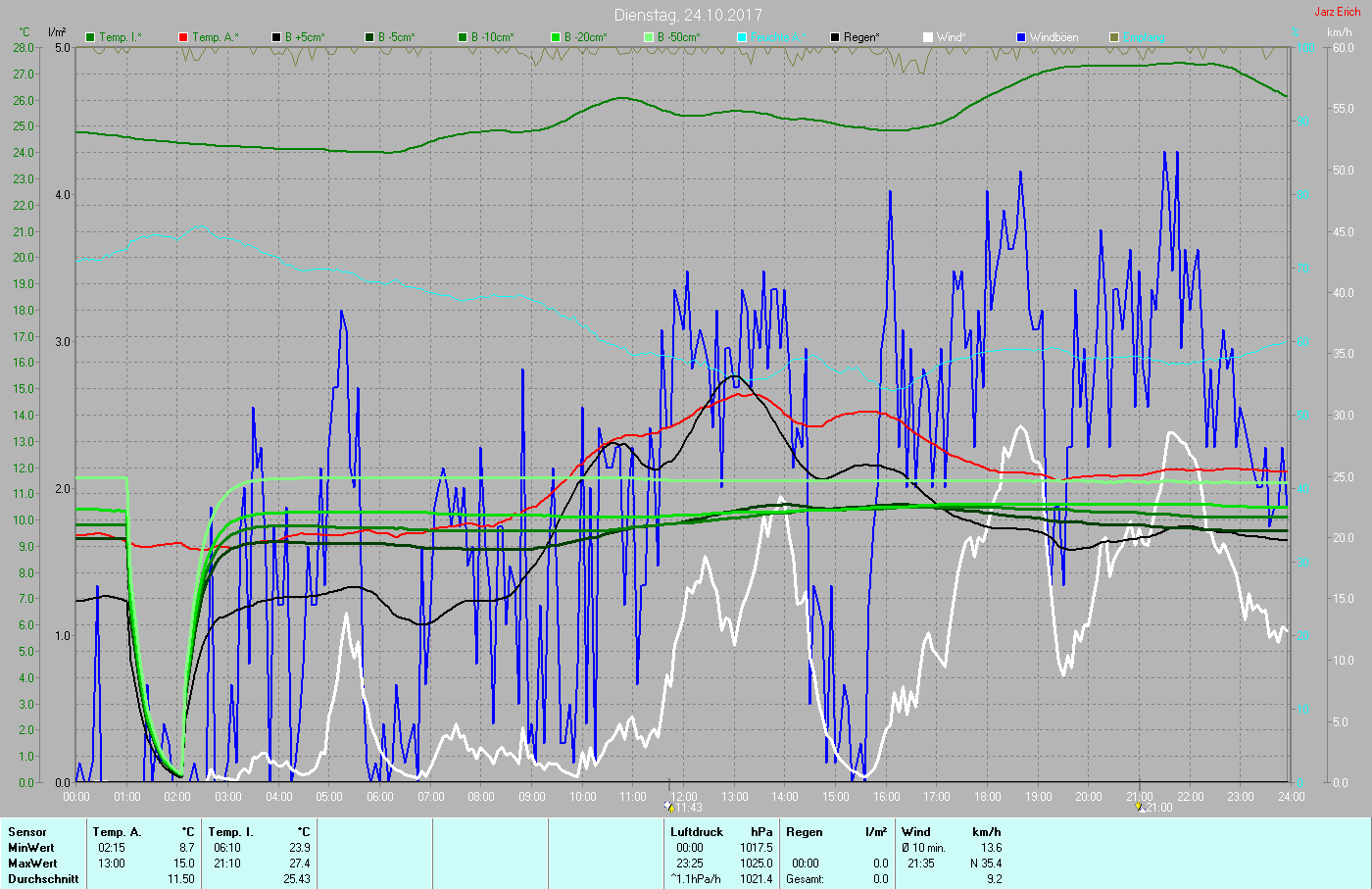Screen dimensions: 1372x889
Task: Toggle the B -10cm series label
Action: click(x=492, y=37)
